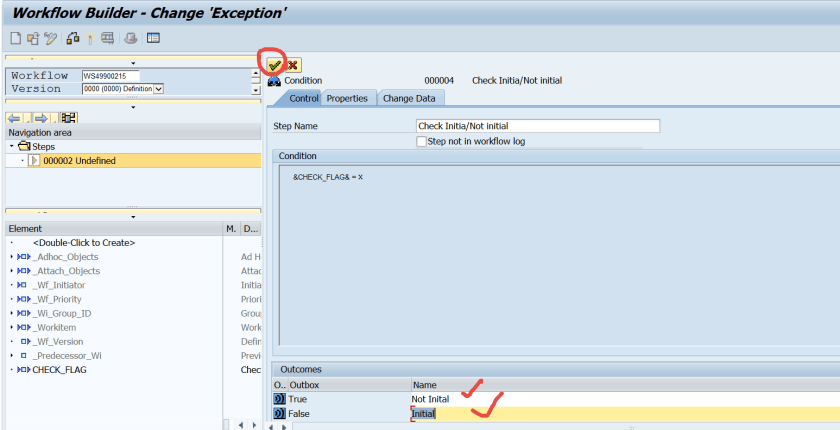Click the workflow overview graphic icon
The image size is (840, 430).
[69, 118]
